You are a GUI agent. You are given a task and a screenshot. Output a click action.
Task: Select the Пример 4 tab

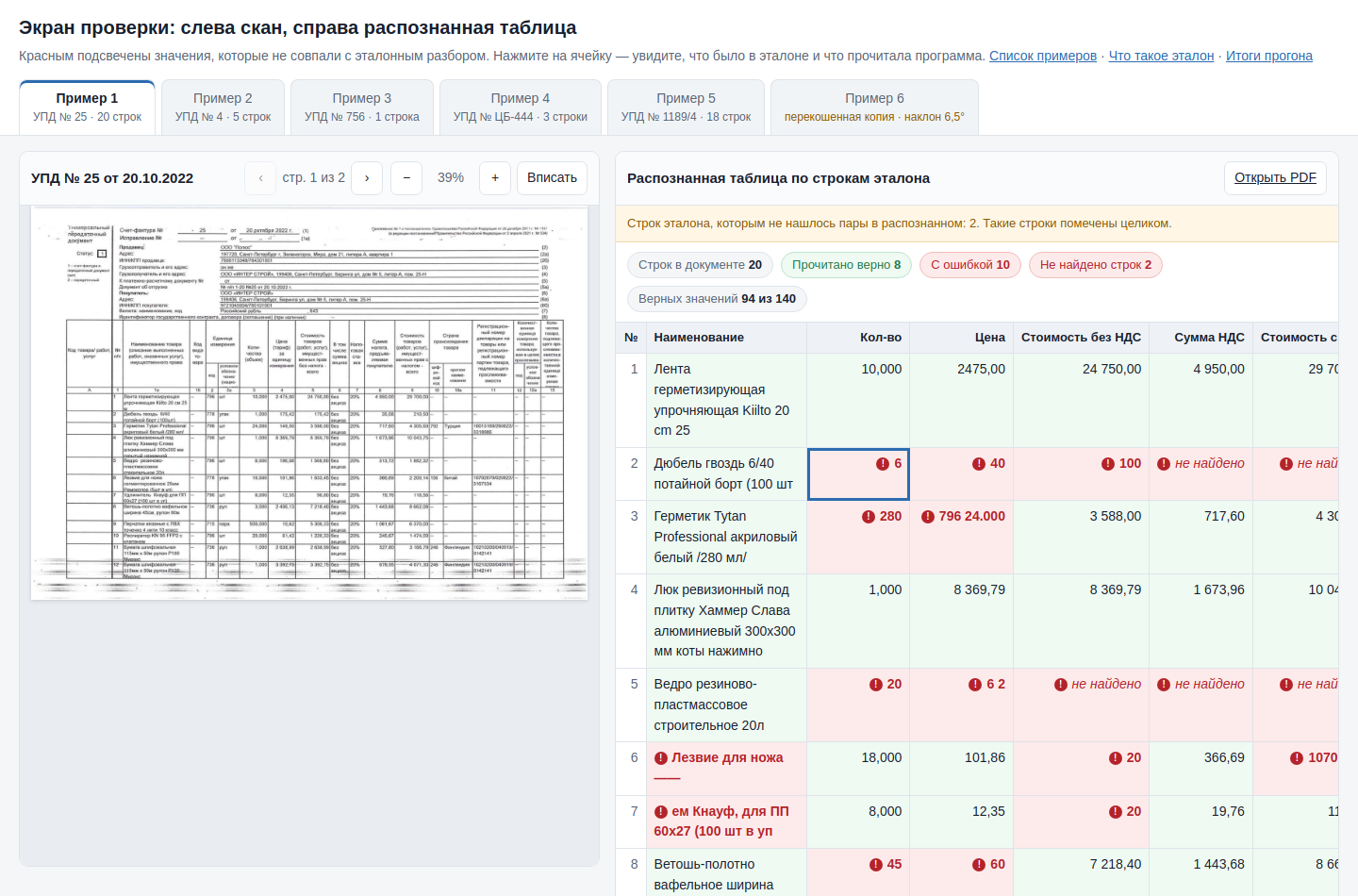coord(521,108)
